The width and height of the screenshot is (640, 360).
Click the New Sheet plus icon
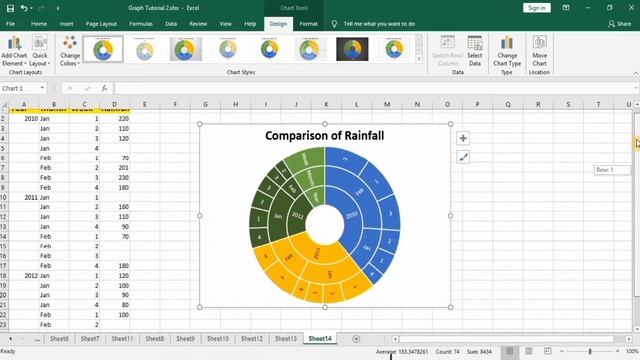[x=356, y=339]
